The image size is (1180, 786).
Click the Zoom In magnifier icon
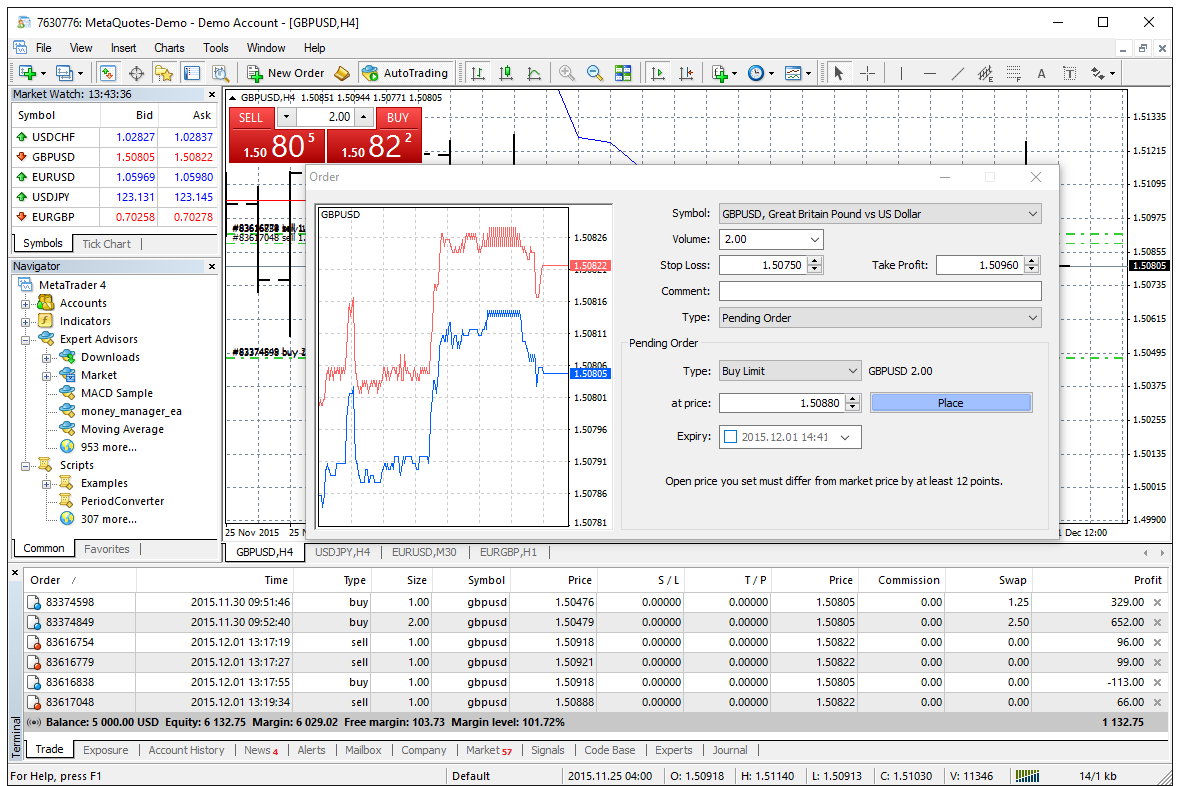tap(567, 73)
